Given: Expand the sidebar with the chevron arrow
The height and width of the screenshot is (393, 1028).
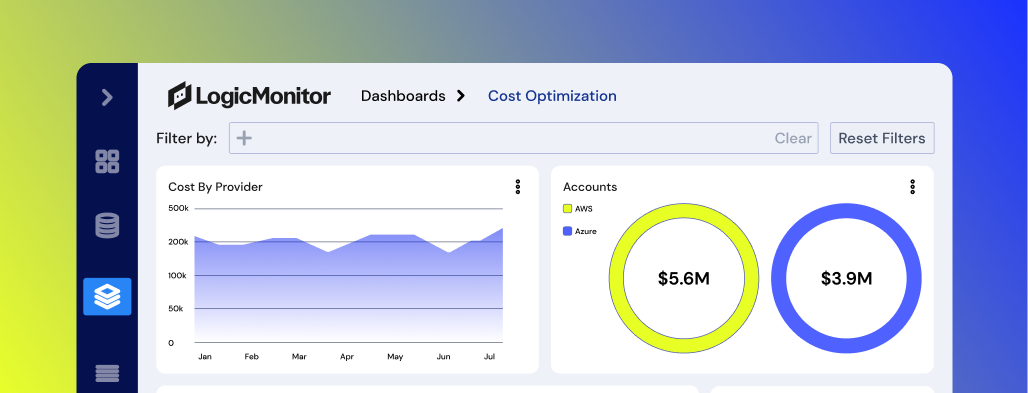Looking at the screenshot, I should click(107, 98).
